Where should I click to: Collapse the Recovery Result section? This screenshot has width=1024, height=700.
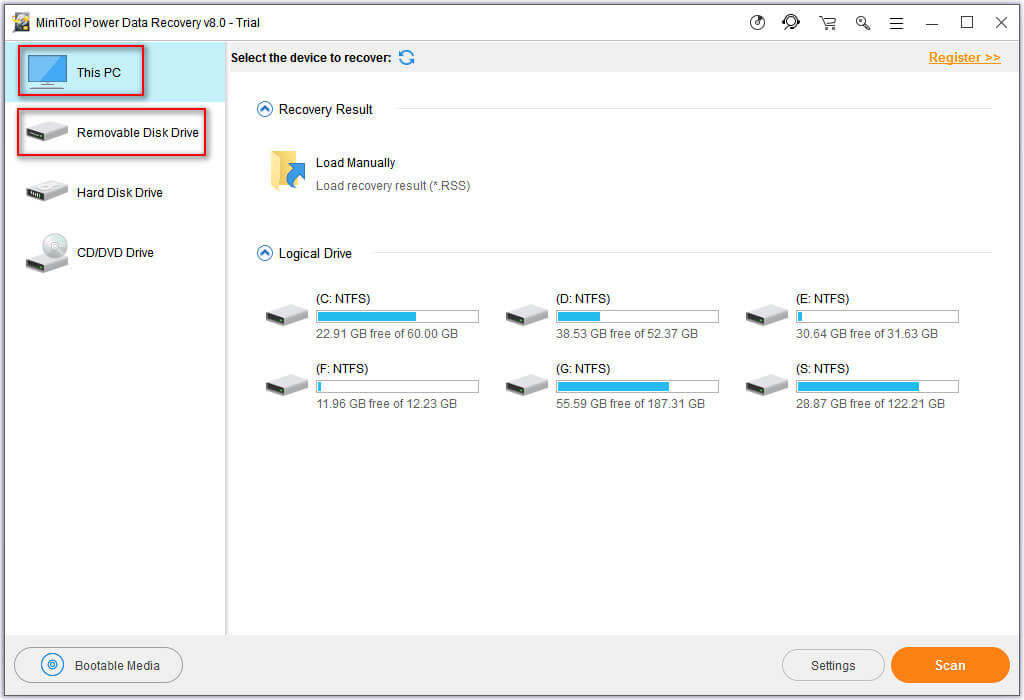click(x=264, y=109)
